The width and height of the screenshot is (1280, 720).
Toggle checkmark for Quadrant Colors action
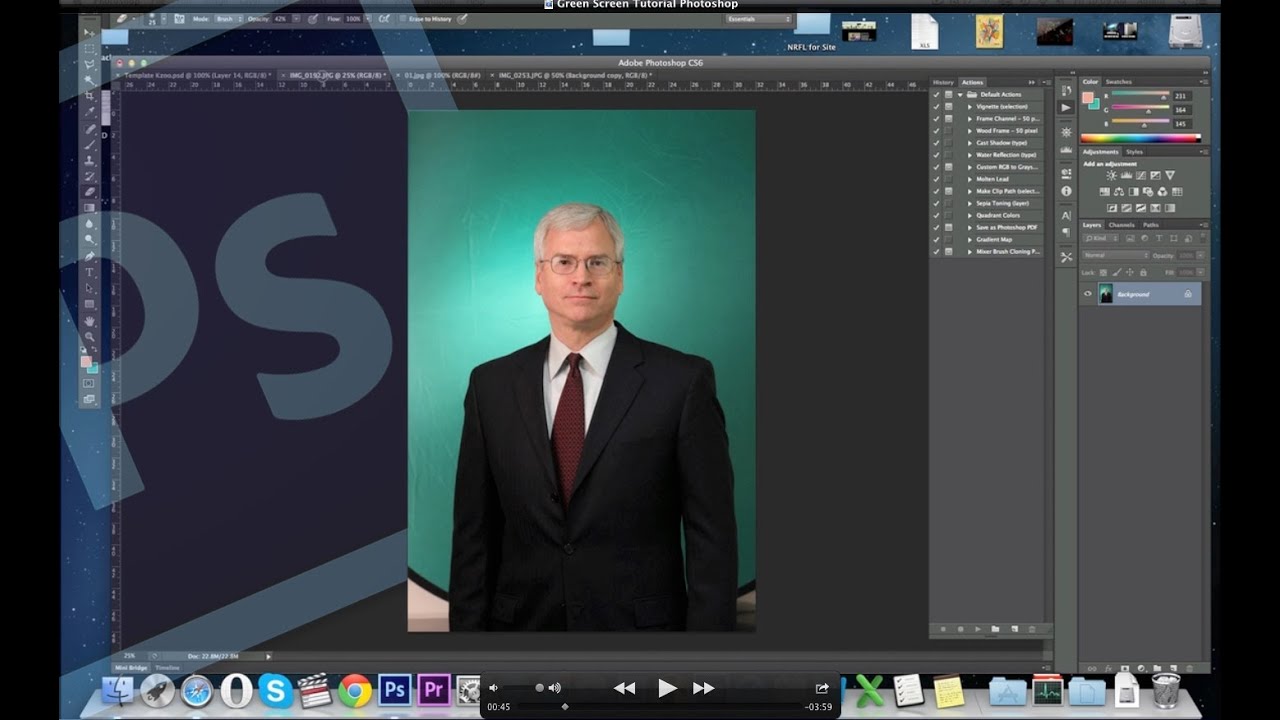click(937, 215)
